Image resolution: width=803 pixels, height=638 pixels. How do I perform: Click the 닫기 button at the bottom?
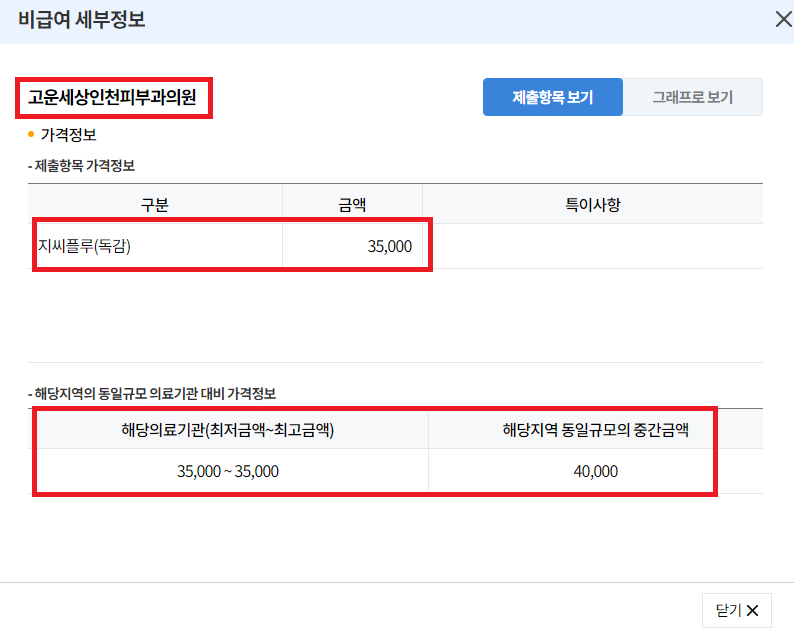click(x=736, y=610)
